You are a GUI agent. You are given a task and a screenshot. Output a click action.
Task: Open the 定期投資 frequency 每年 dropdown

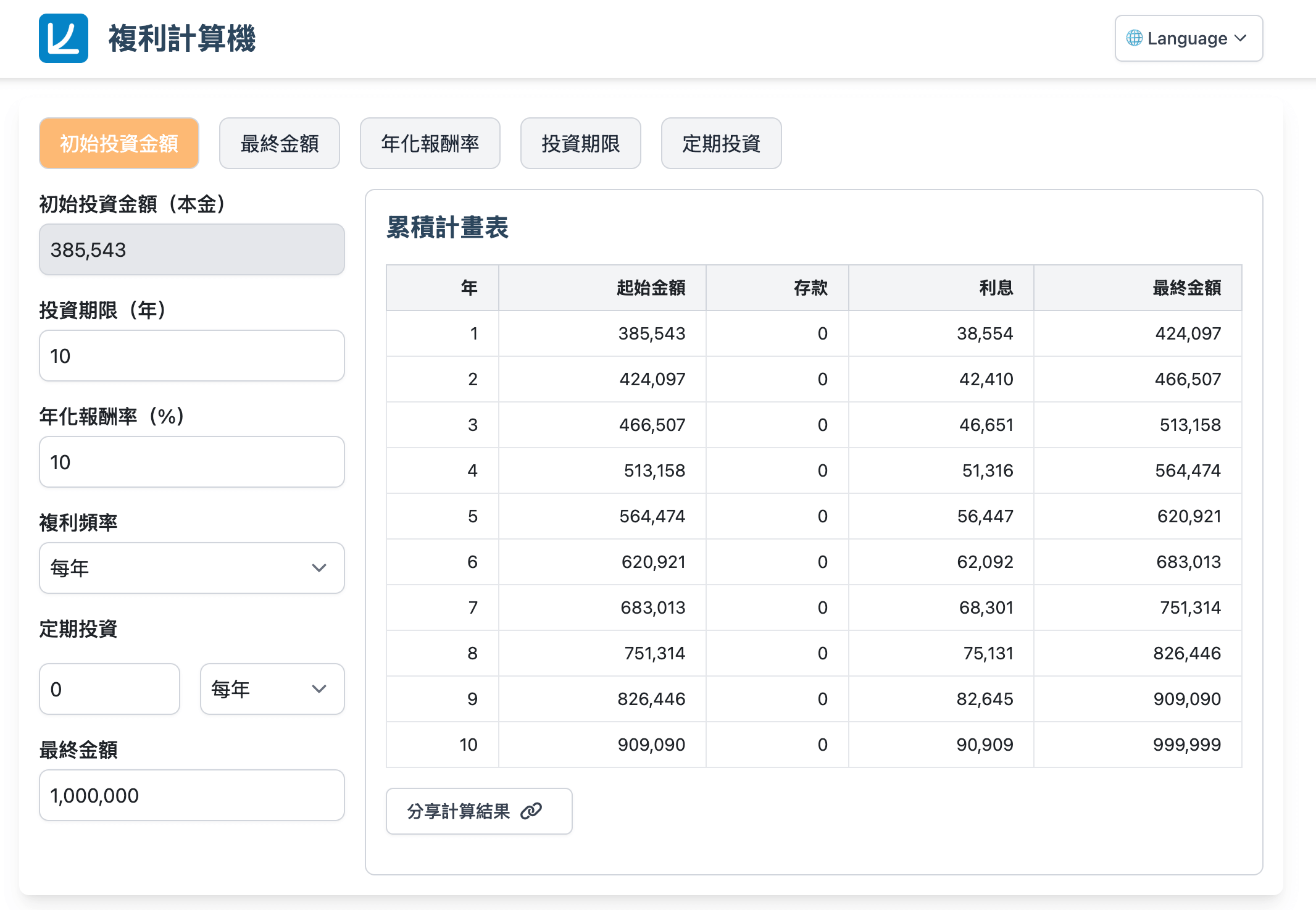(x=272, y=689)
